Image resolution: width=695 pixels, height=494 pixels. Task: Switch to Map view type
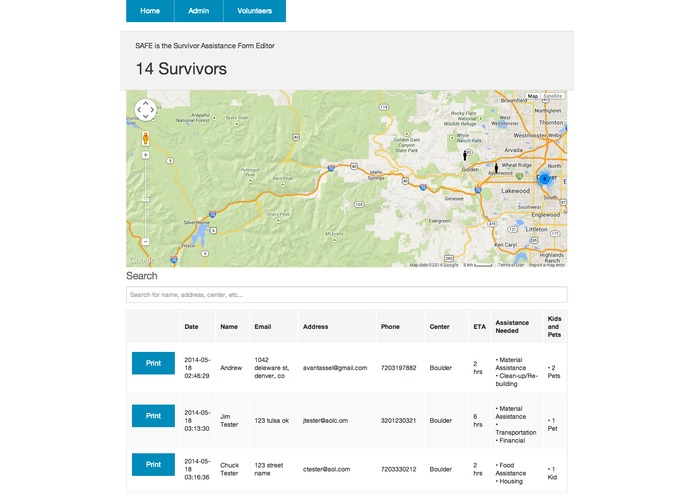[533, 96]
